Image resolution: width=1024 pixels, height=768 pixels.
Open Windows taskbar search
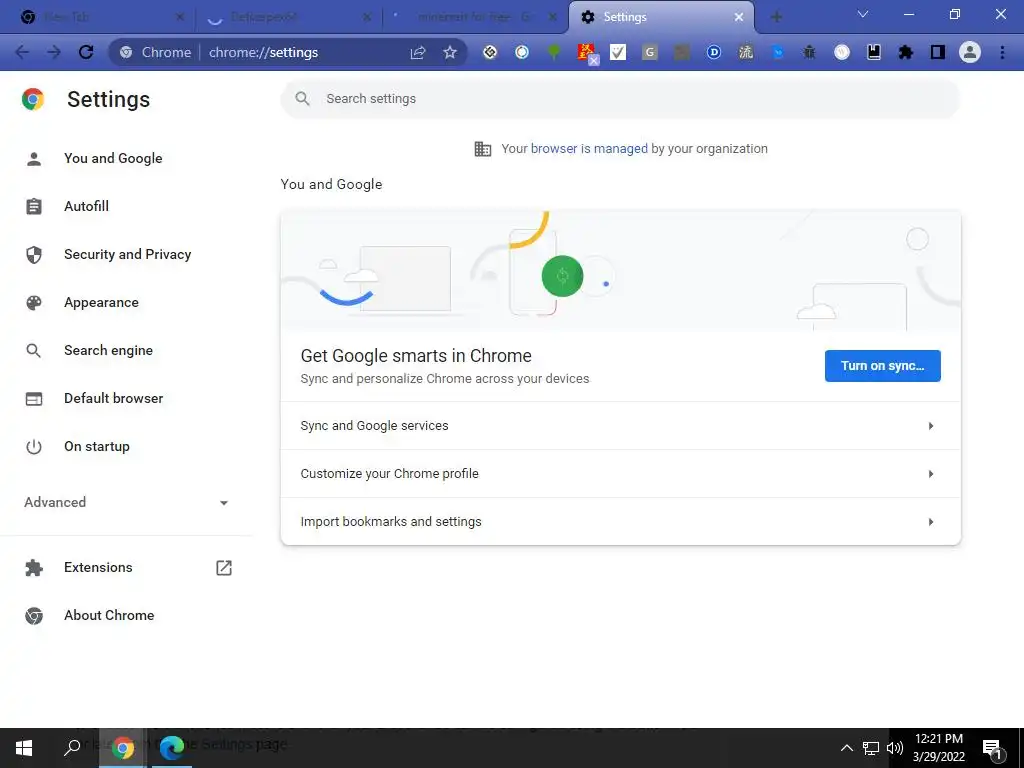click(x=72, y=748)
